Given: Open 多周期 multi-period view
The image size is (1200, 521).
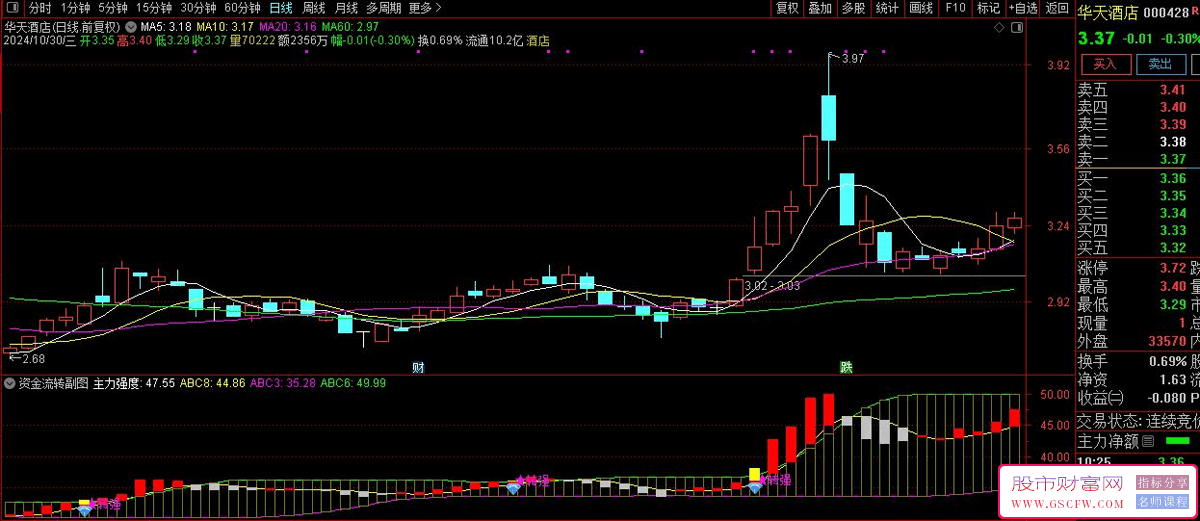Looking at the screenshot, I should coord(384,7).
